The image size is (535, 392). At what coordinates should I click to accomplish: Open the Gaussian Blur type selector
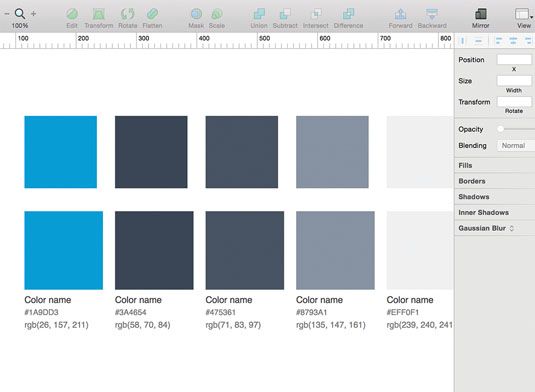click(511, 228)
